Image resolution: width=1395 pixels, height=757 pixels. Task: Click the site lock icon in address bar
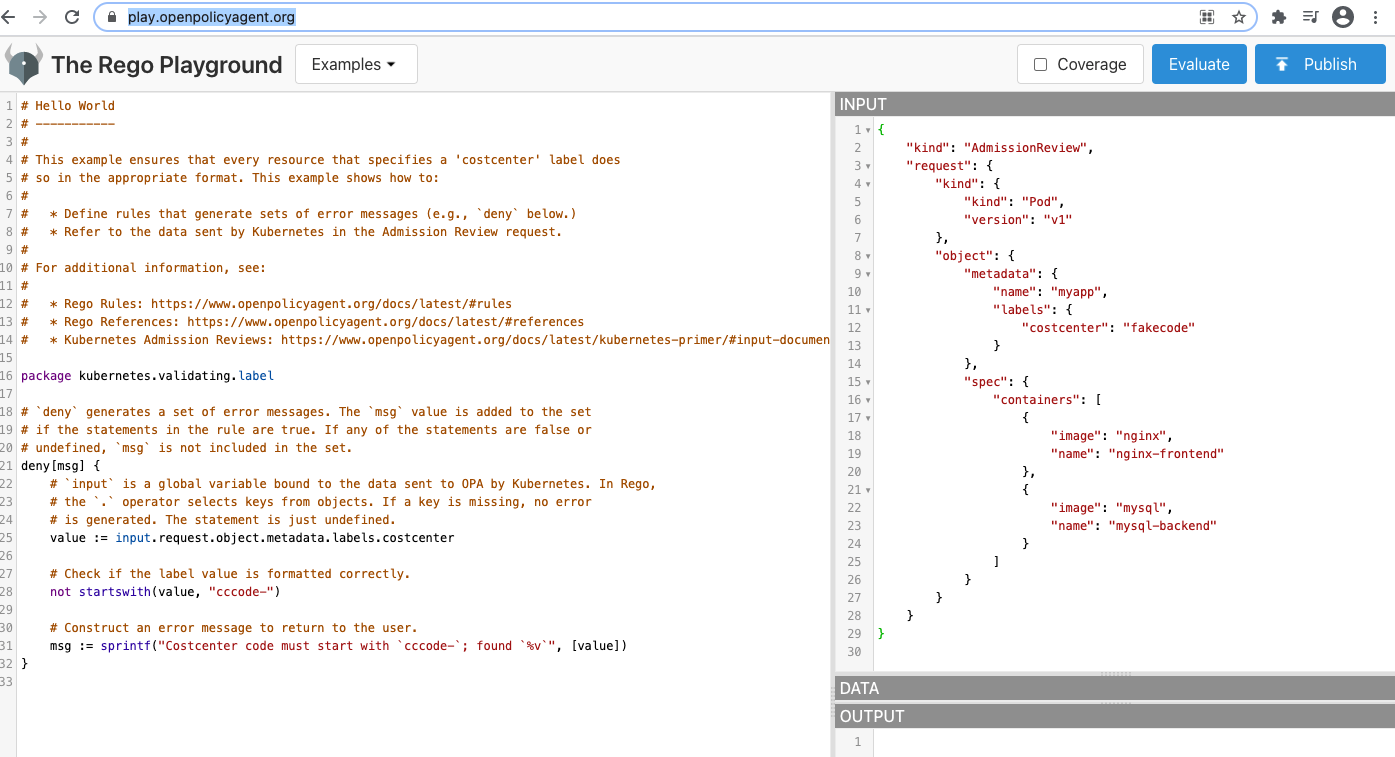pyautogui.click(x=112, y=17)
